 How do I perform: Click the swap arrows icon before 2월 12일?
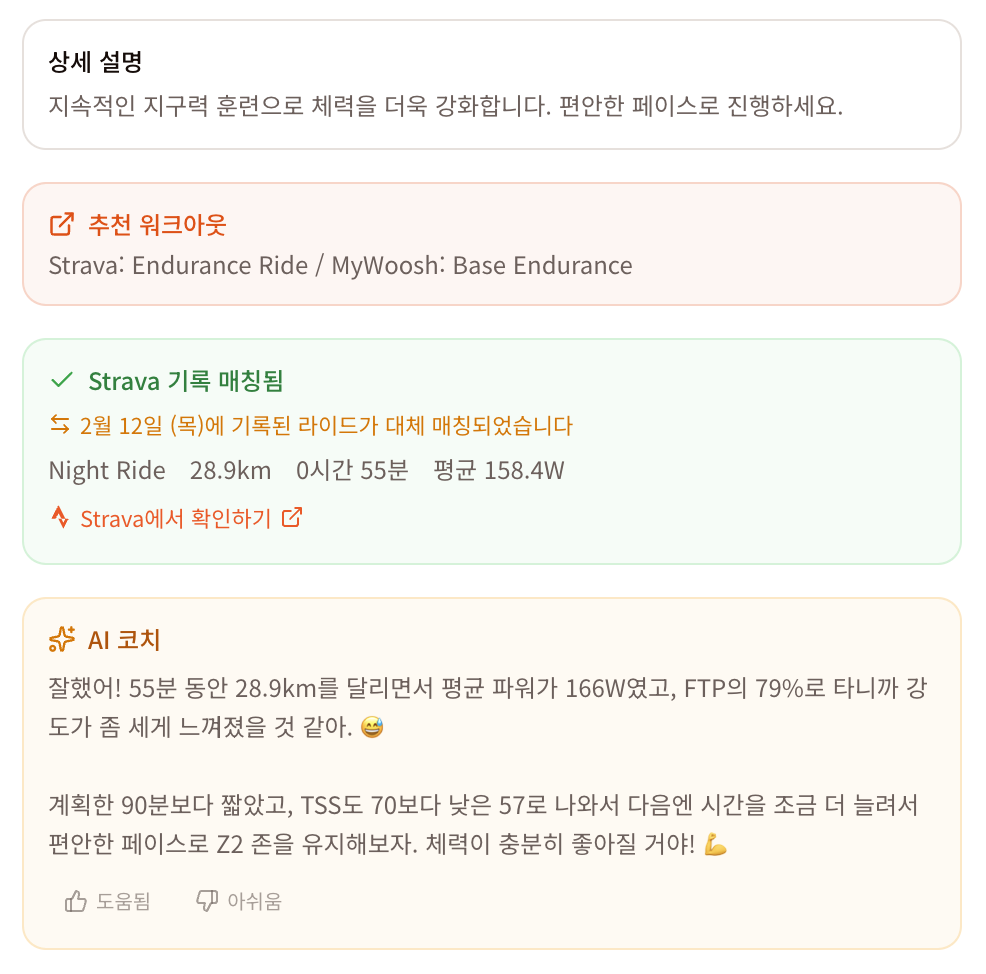[60, 424]
